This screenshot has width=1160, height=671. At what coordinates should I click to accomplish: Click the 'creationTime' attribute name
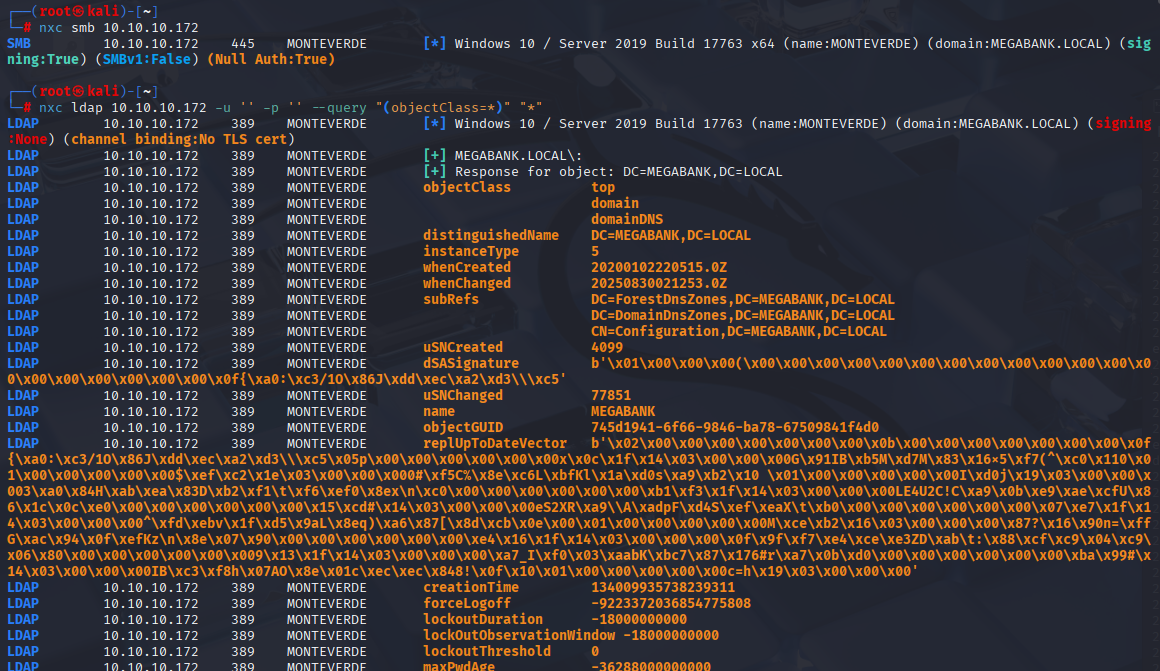(471, 587)
